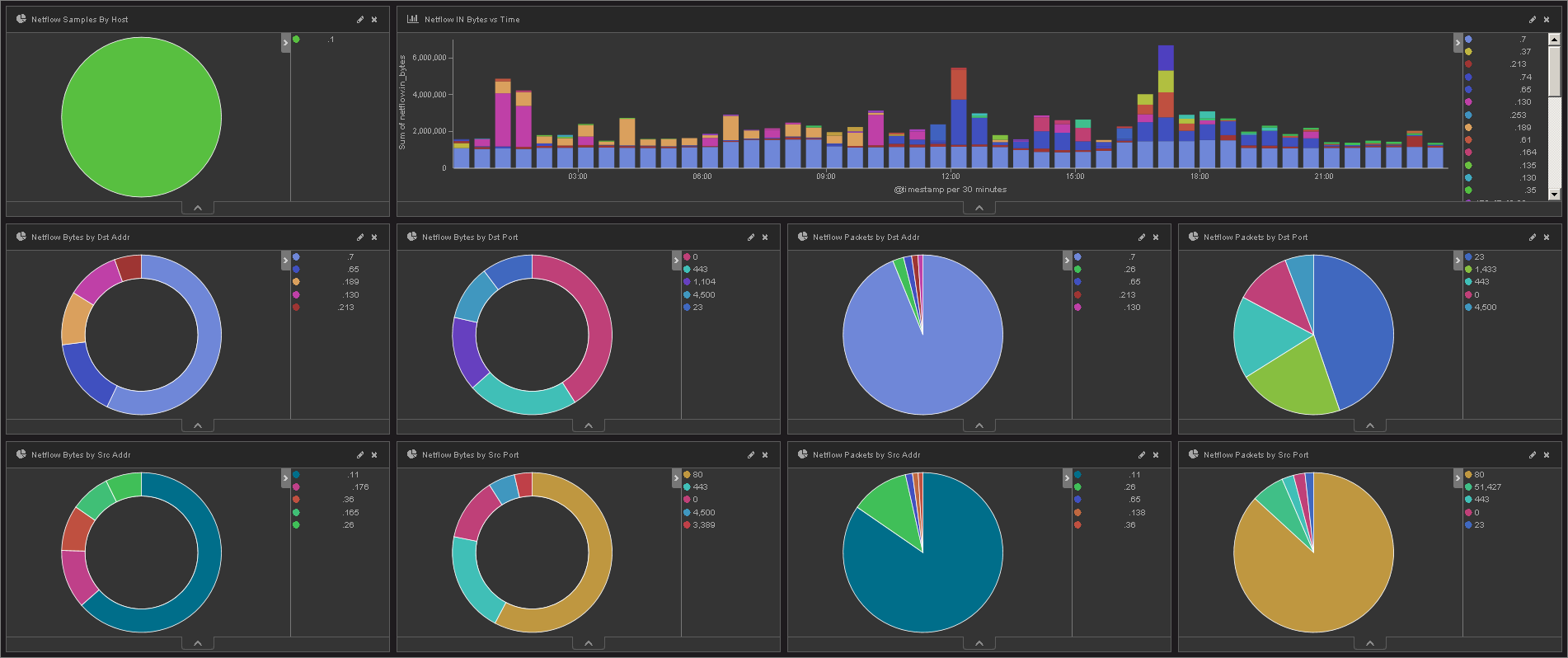Remove the Netflow Bytes by Dst Addr panel
Viewport: 1568px width, 658px height.
[x=374, y=237]
